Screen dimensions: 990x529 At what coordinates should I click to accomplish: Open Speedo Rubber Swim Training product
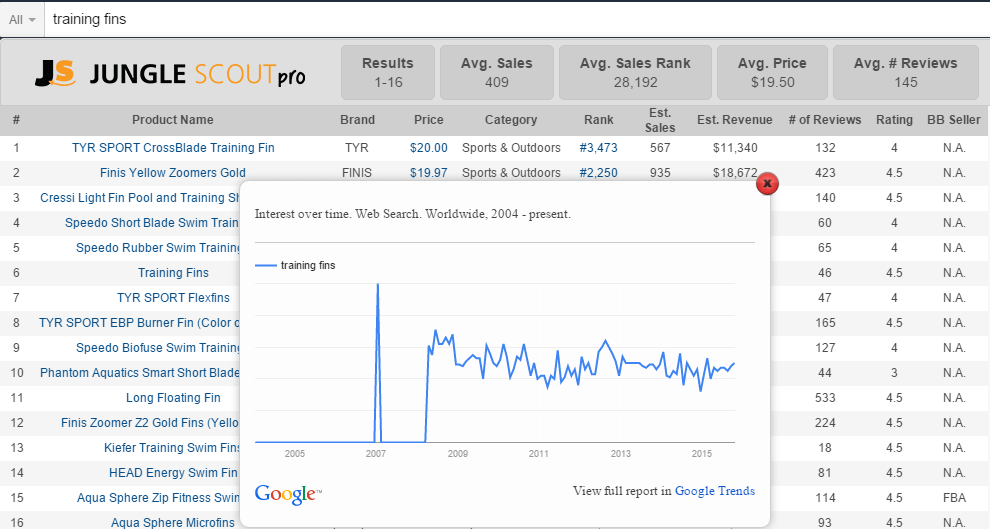[x=158, y=247]
